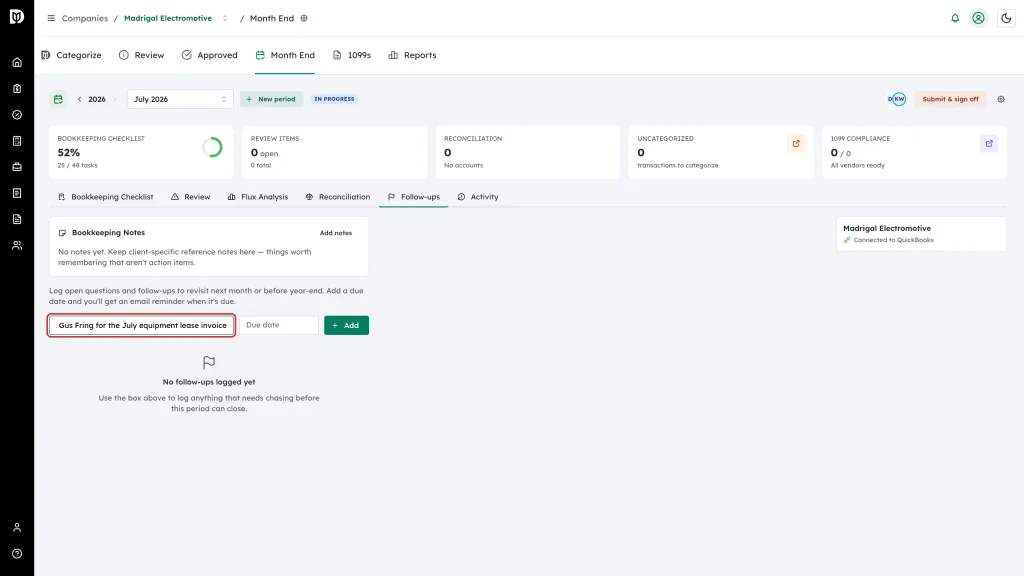Open the compass icon in sidebar
This screenshot has width=1024, height=576.
(17, 115)
